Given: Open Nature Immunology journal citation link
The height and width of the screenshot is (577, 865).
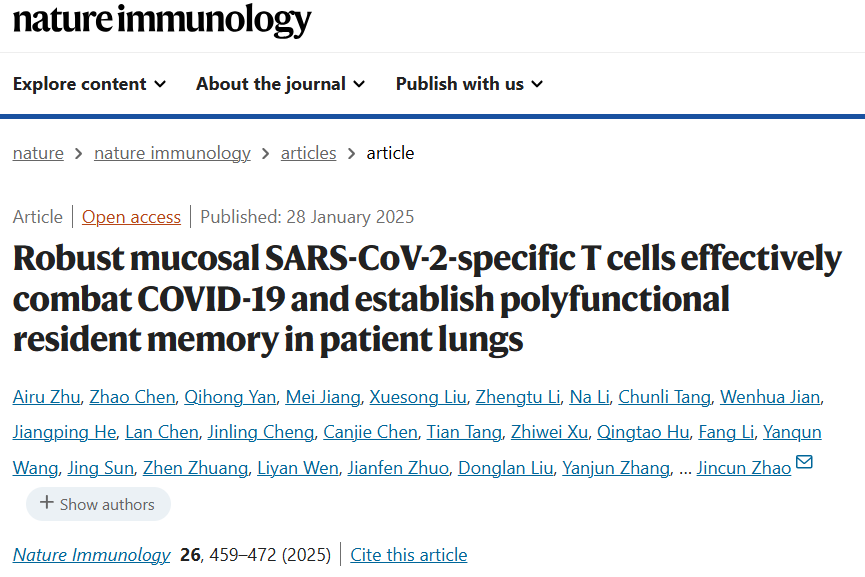Looking at the screenshot, I should 92,555.
